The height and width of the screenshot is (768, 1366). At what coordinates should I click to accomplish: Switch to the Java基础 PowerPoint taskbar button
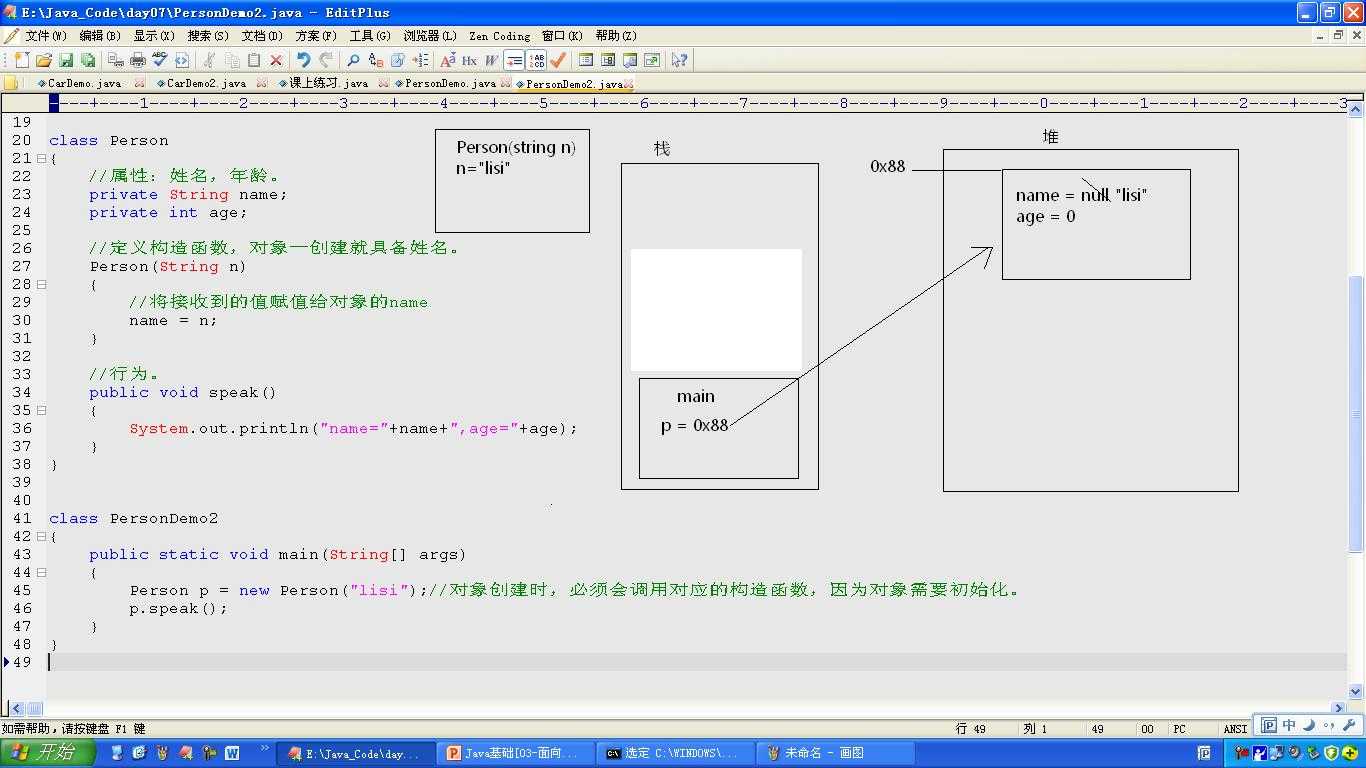coord(514,753)
